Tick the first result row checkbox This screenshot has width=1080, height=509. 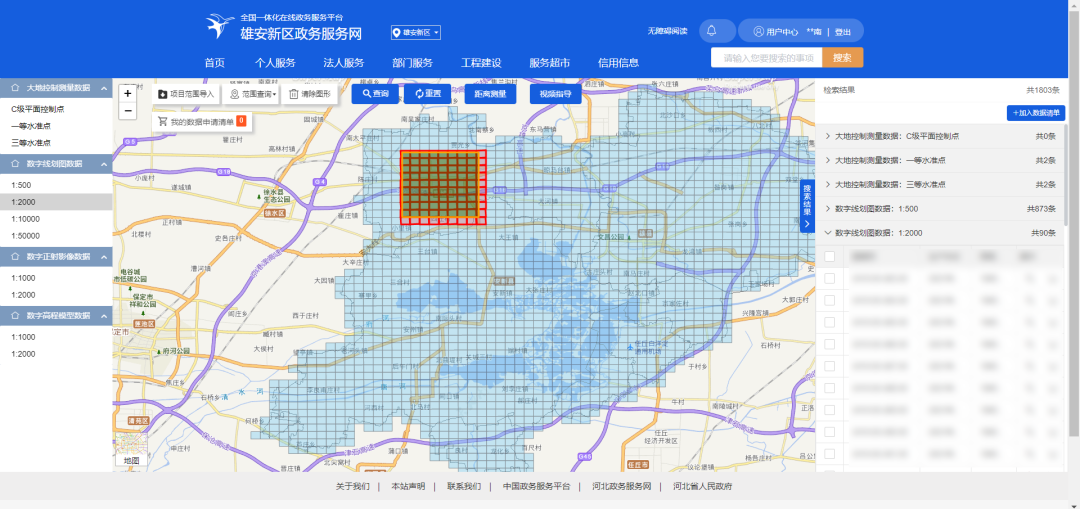click(830, 278)
